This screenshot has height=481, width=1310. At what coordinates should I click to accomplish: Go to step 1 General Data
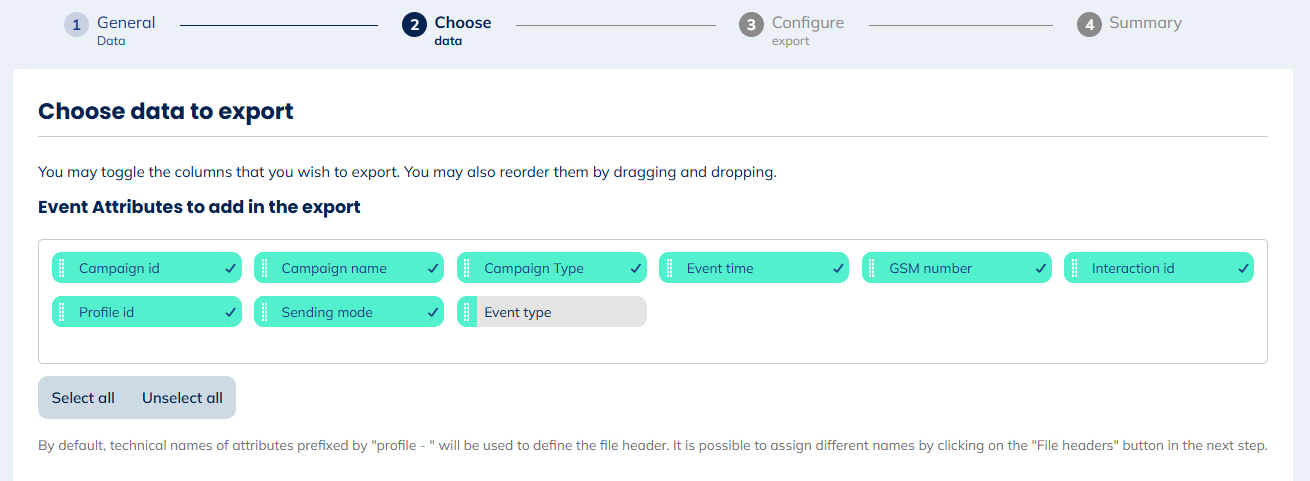(111, 29)
